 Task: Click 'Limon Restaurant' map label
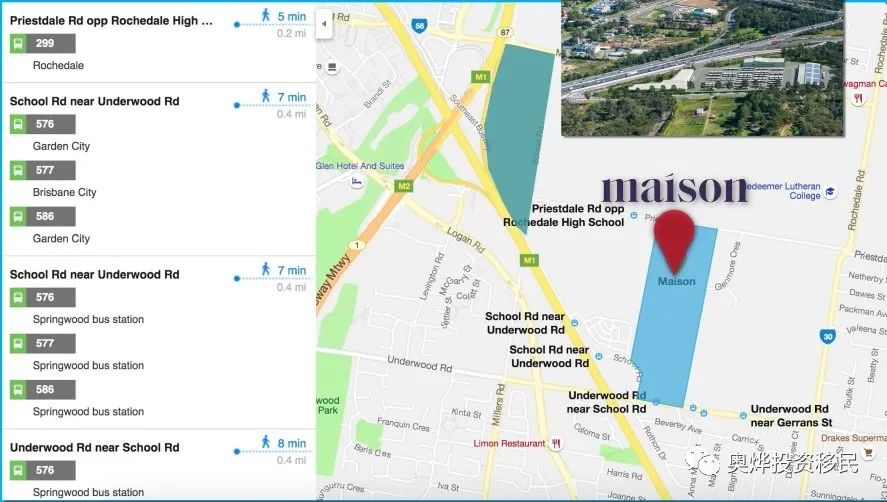click(509, 443)
